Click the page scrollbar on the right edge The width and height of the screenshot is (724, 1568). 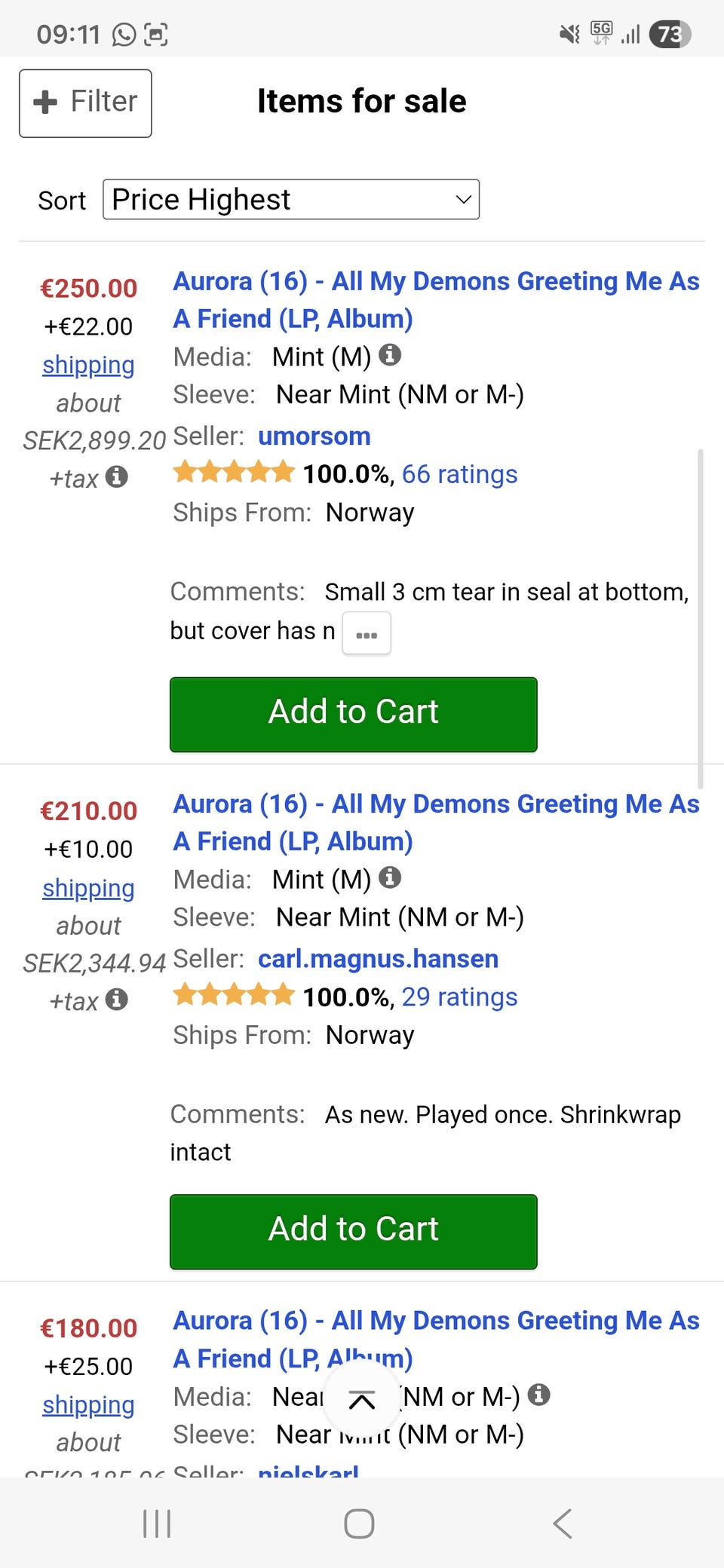pos(701,618)
